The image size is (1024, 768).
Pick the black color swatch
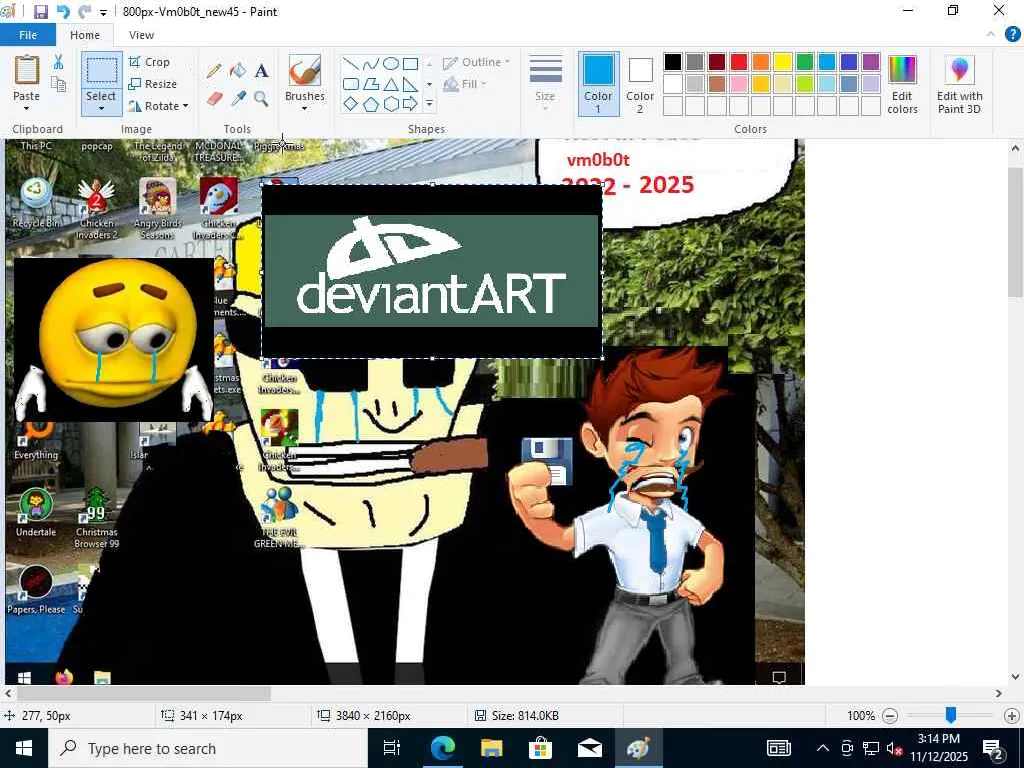coord(673,62)
